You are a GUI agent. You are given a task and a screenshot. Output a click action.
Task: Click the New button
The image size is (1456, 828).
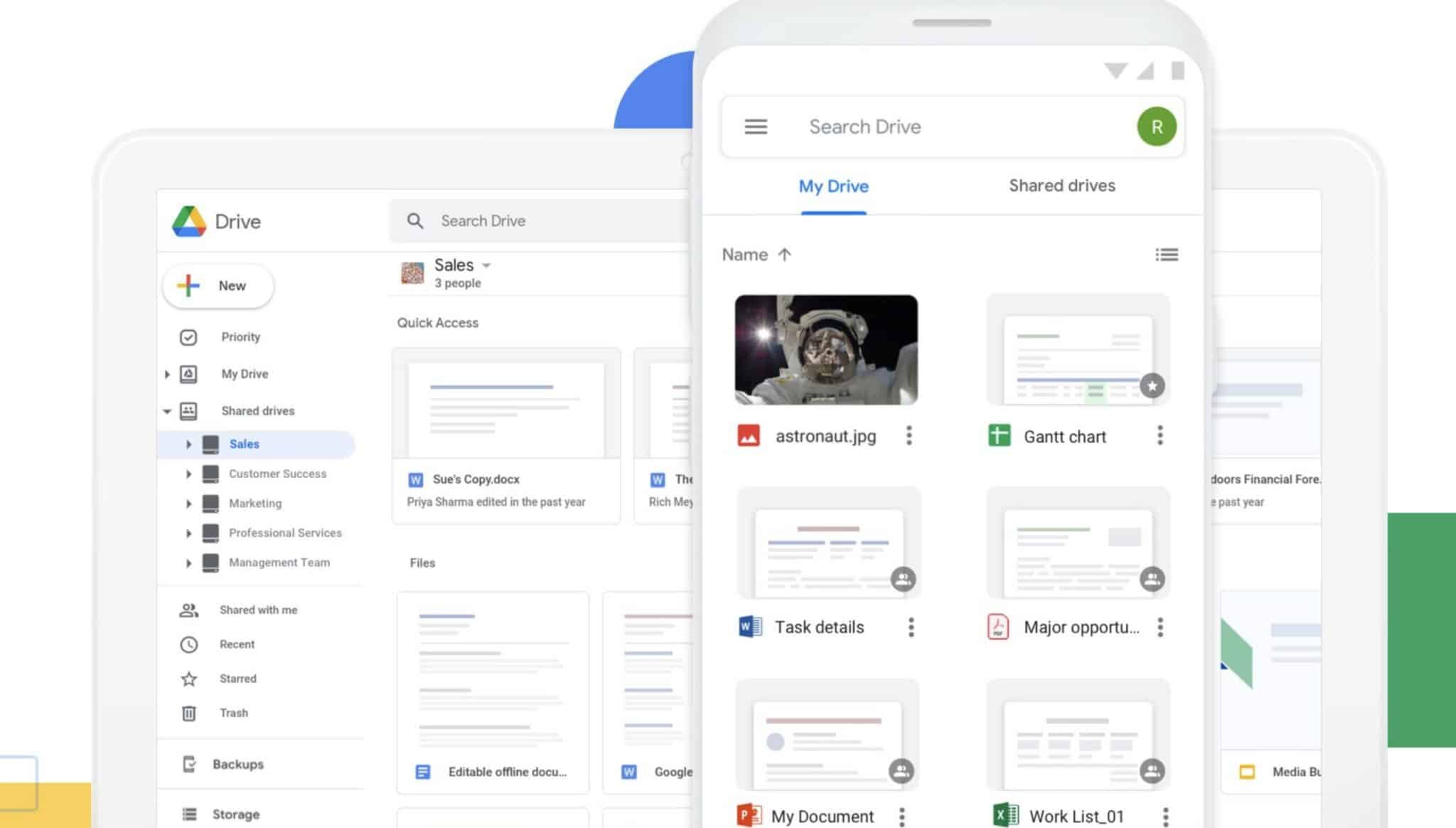(218, 286)
